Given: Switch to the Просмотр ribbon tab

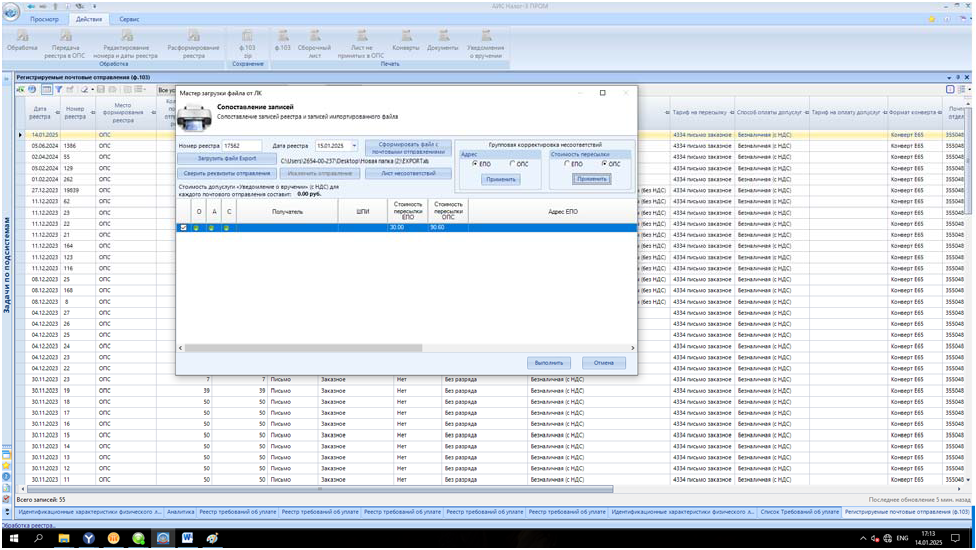Looking at the screenshot, I should click(47, 19).
